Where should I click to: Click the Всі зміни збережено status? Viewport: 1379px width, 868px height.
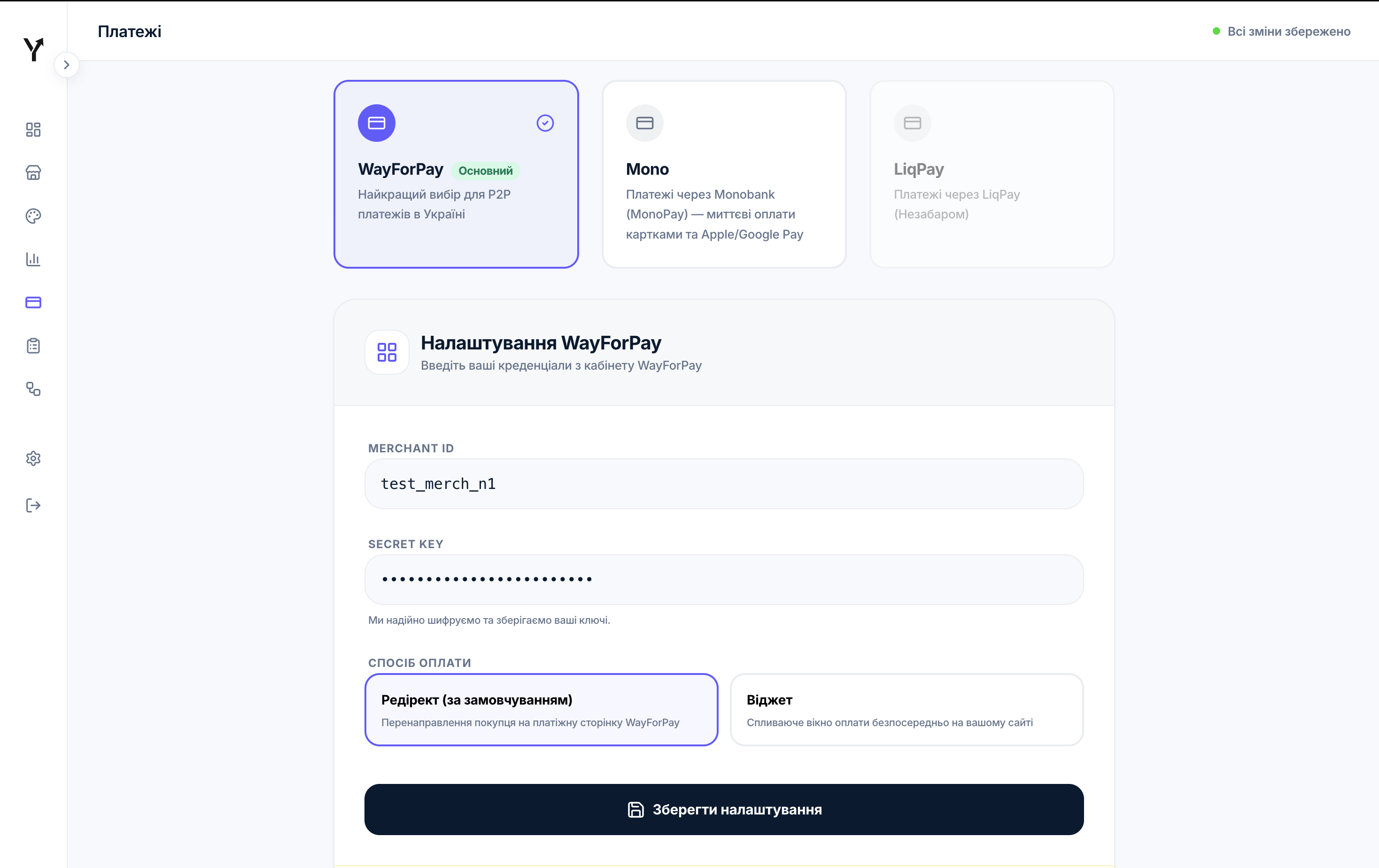coord(1288,31)
